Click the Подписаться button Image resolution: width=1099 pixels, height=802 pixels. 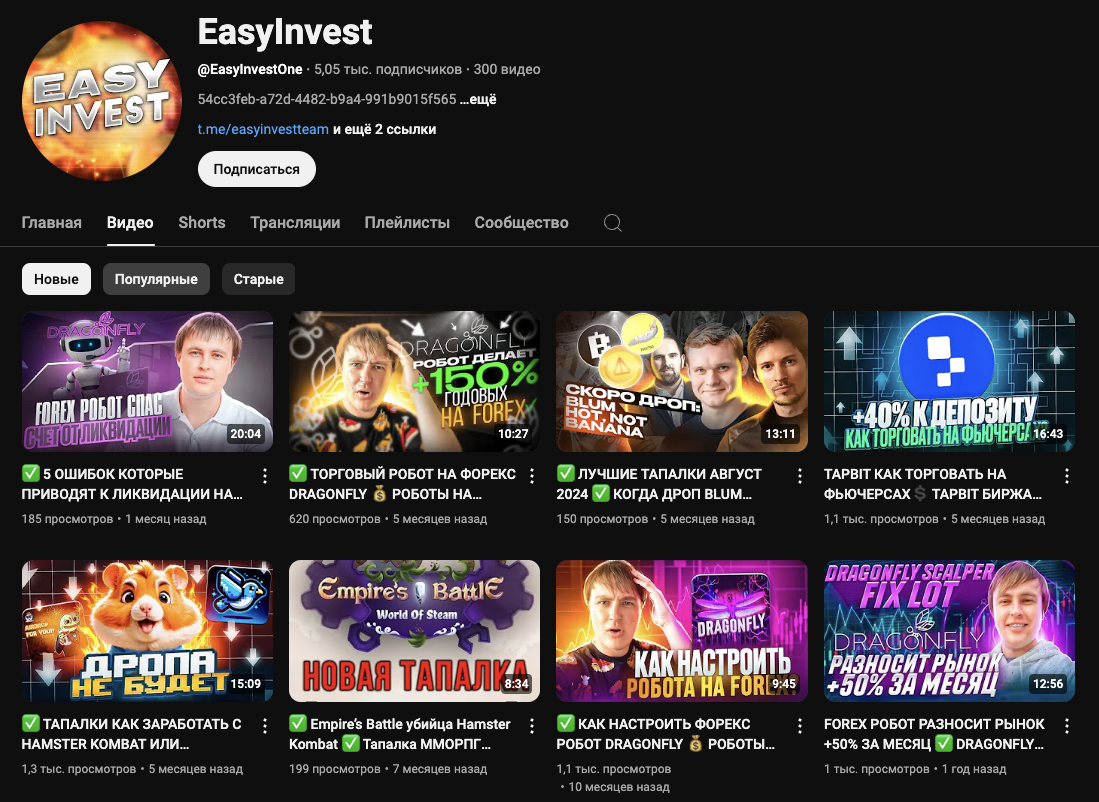coord(256,169)
